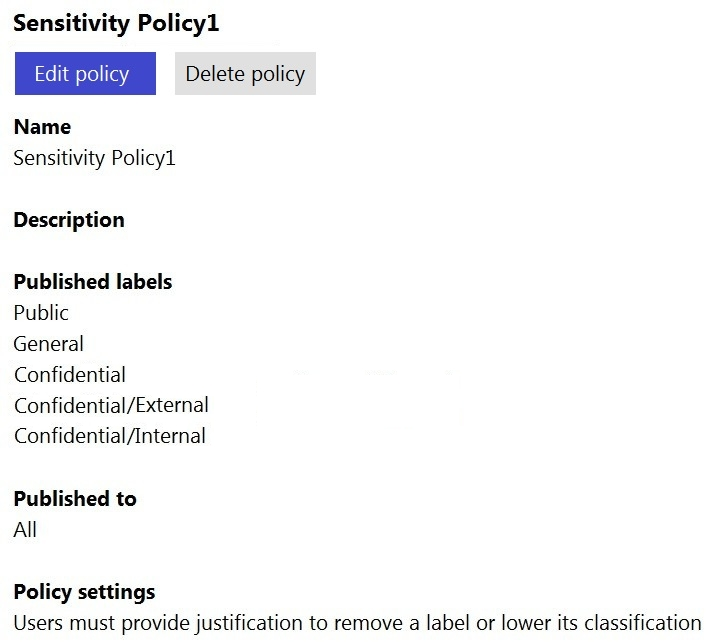712x642 pixels.
Task: Click the Published to heading
Action: (75, 498)
